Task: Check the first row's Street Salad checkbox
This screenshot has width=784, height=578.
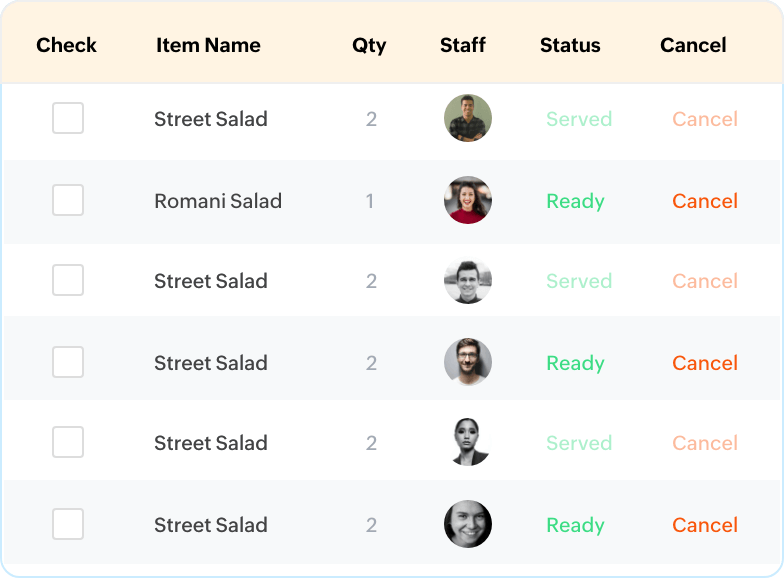Action: tap(68, 118)
